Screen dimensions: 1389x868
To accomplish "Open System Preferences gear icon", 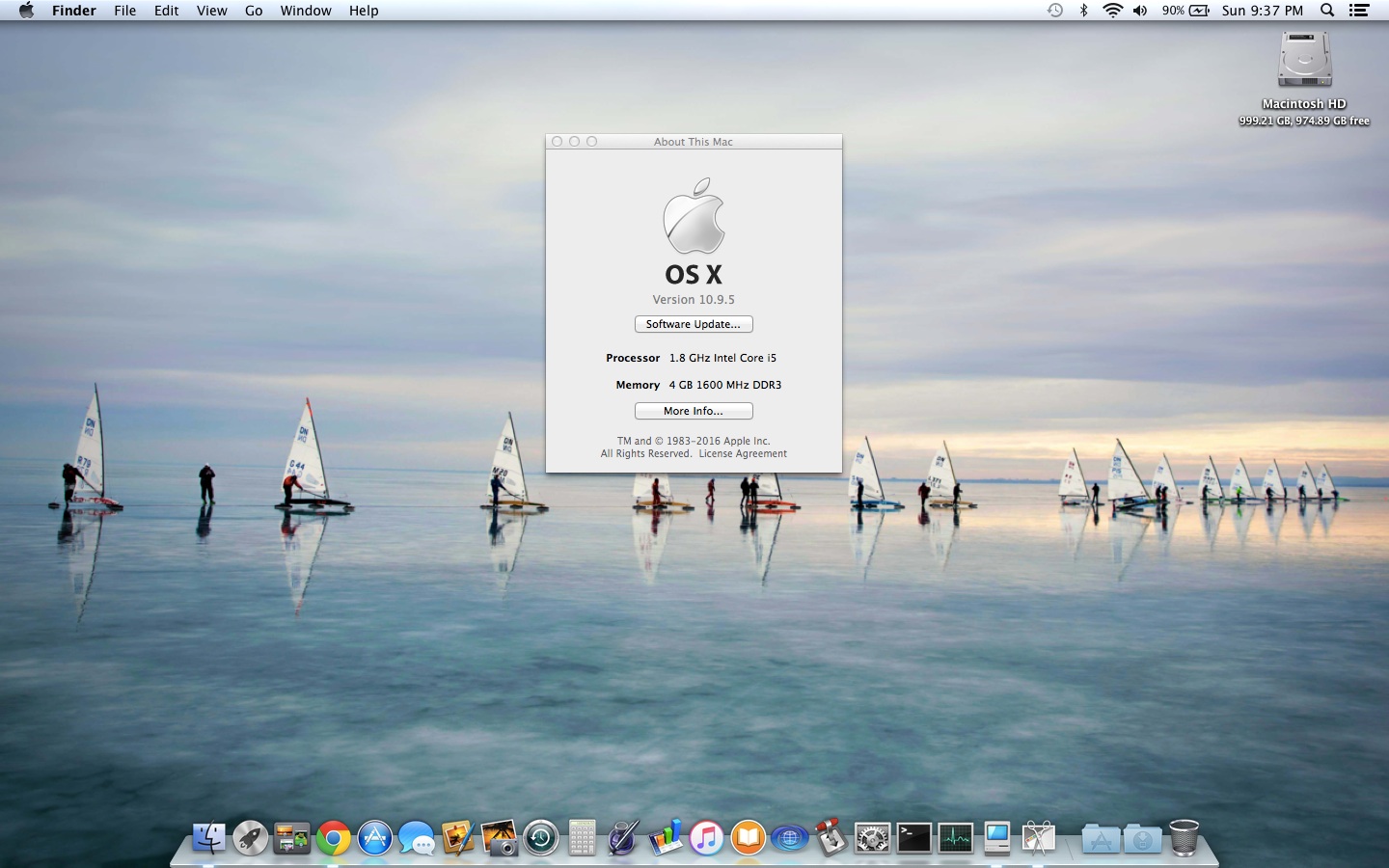I will coord(872,838).
